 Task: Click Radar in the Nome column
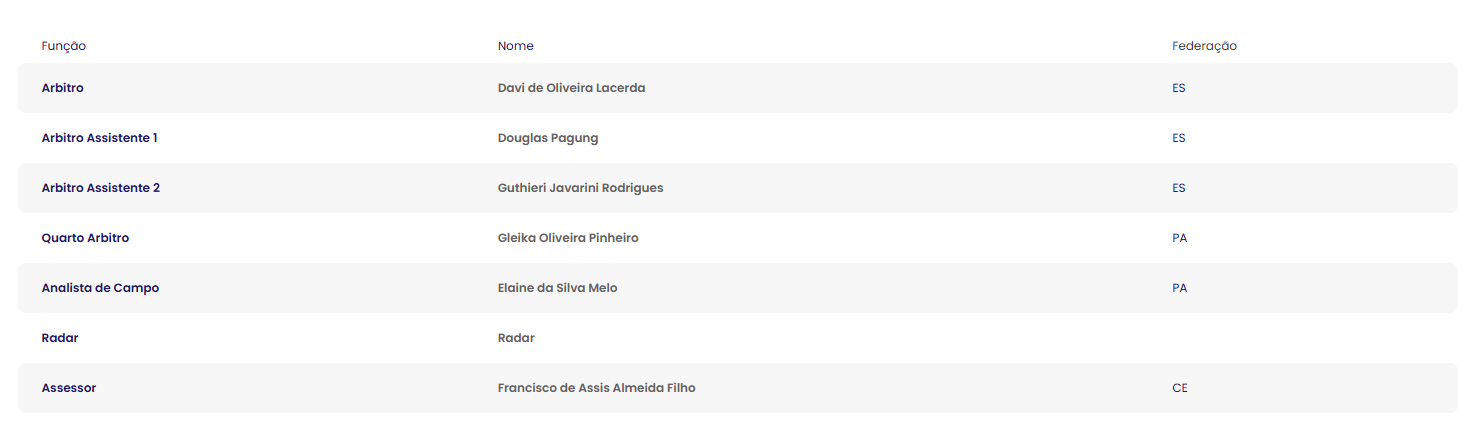pyautogui.click(x=516, y=338)
